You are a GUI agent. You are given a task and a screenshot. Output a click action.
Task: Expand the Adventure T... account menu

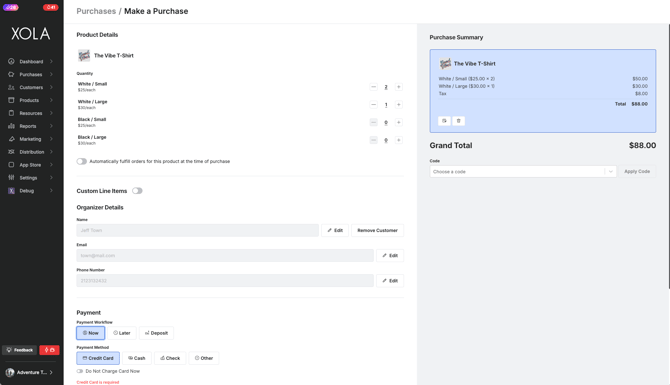click(x=30, y=372)
